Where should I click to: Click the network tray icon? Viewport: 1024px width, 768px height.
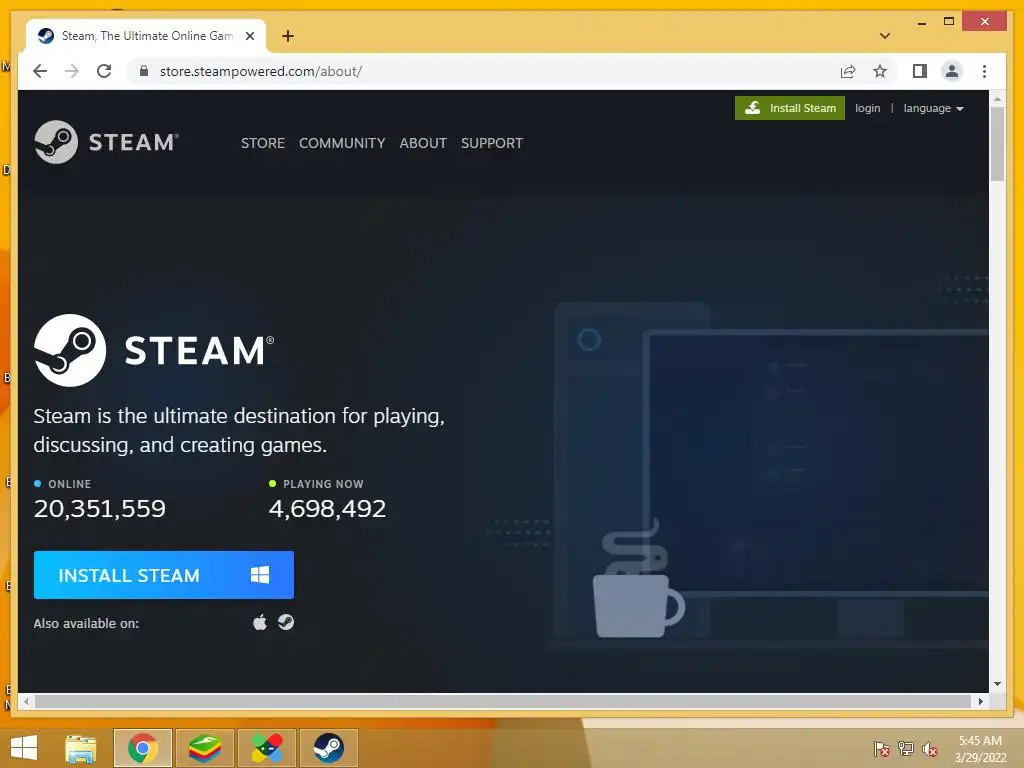tap(906, 748)
